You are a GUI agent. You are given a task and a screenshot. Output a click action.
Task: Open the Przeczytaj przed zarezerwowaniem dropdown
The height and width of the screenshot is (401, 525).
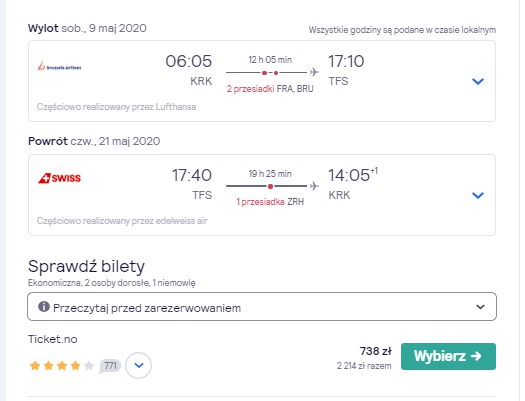262,307
